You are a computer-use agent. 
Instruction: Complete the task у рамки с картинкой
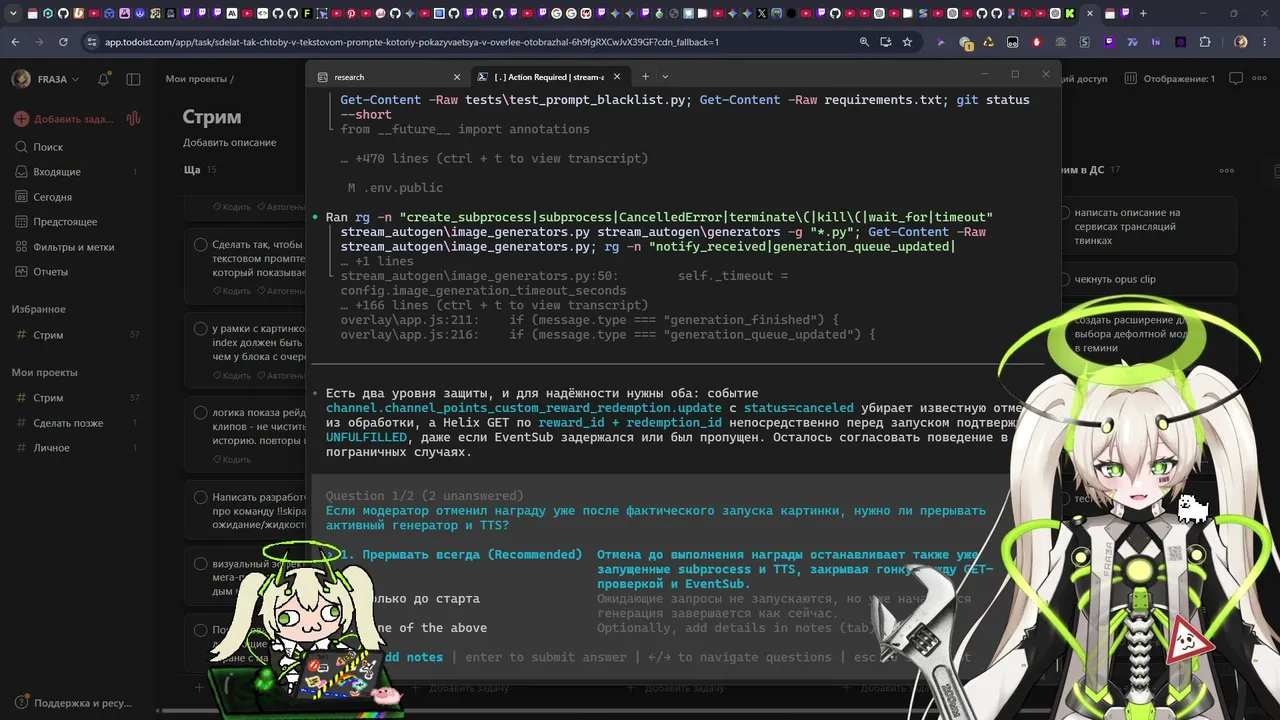200,328
